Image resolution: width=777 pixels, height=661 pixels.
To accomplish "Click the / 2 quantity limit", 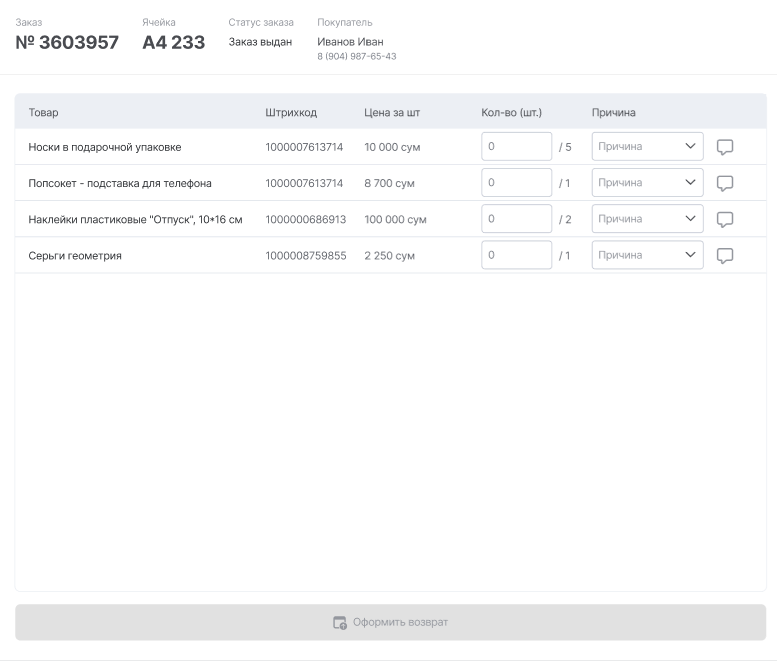I will tap(565, 220).
